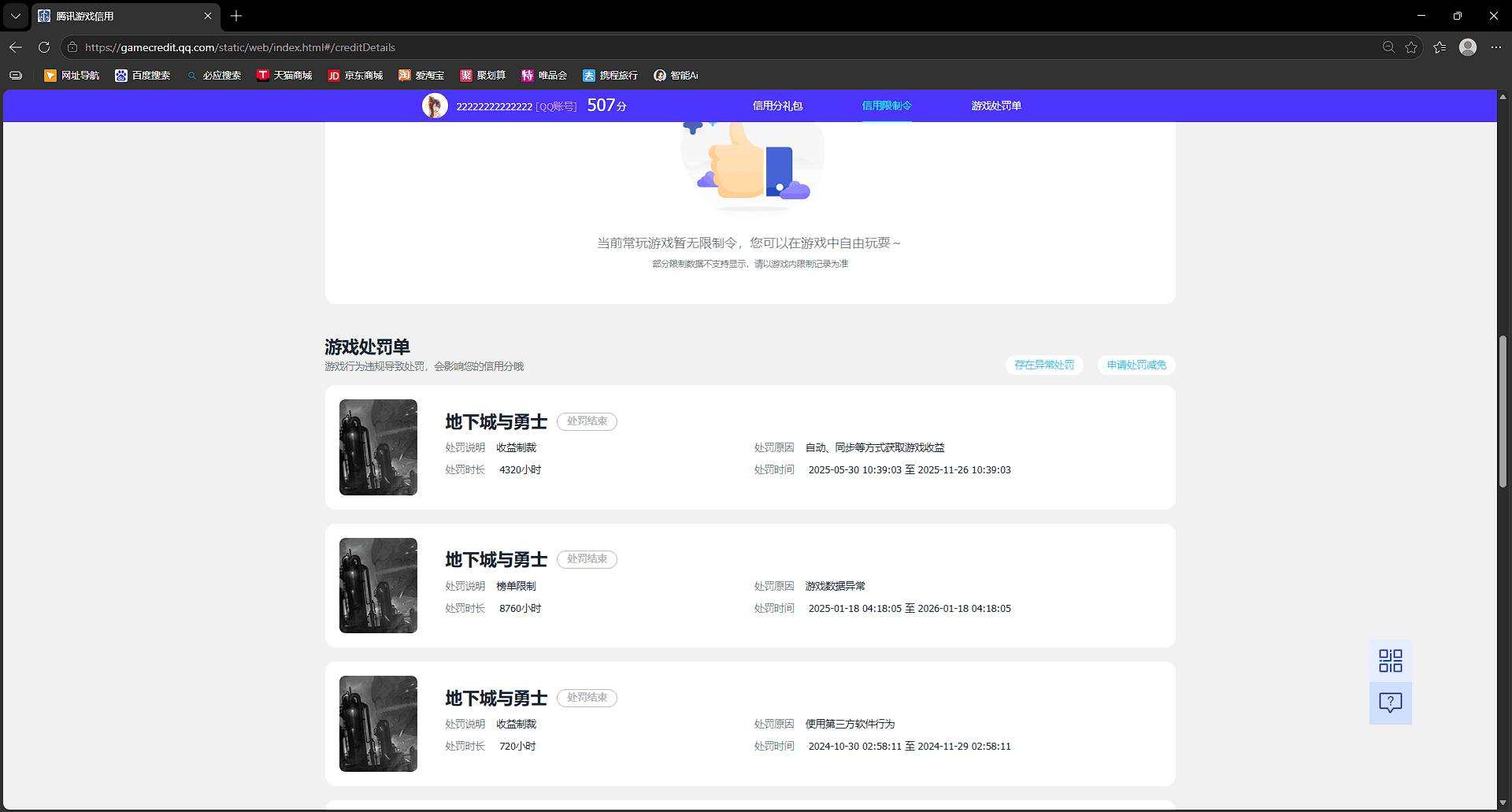Open the QR code floating icon
This screenshot has height=812, width=1512.
point(1391,661)
